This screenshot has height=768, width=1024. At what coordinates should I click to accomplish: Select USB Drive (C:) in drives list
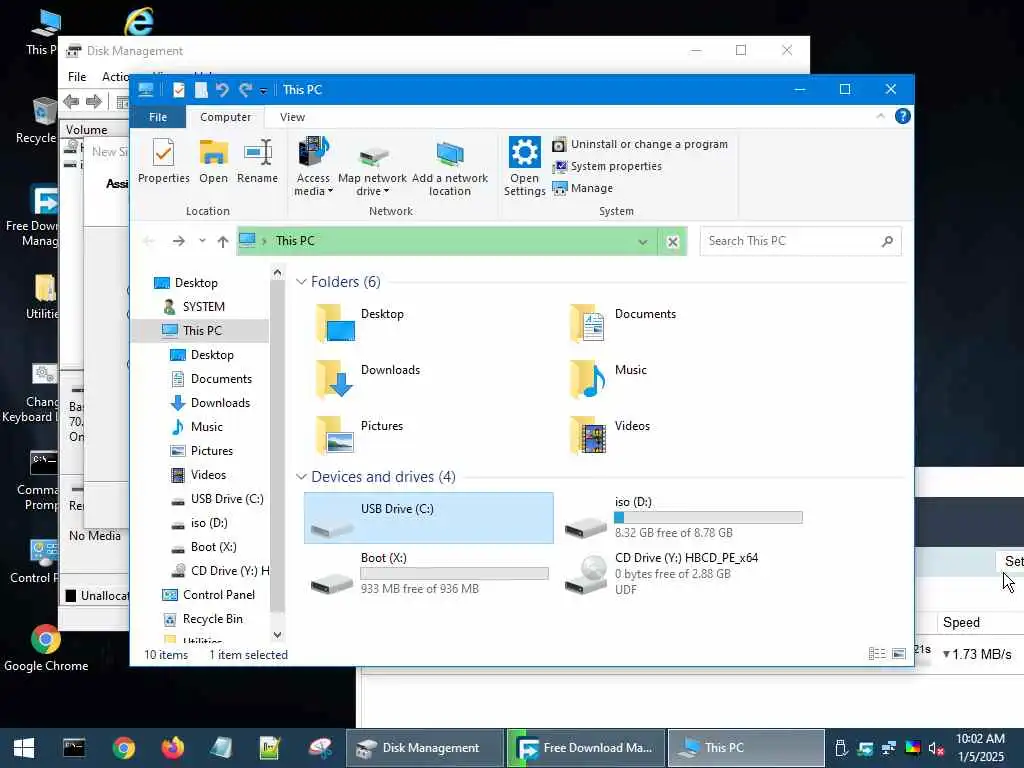(x=428, y=518)
